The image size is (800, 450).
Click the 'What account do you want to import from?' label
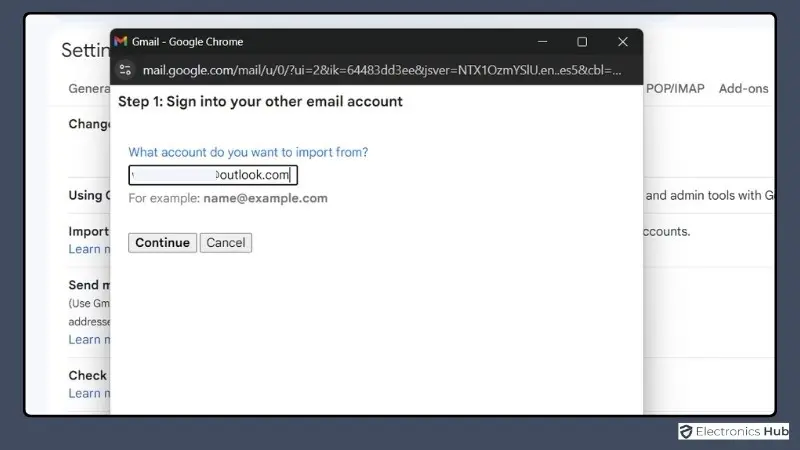click(x=248, y=152)
